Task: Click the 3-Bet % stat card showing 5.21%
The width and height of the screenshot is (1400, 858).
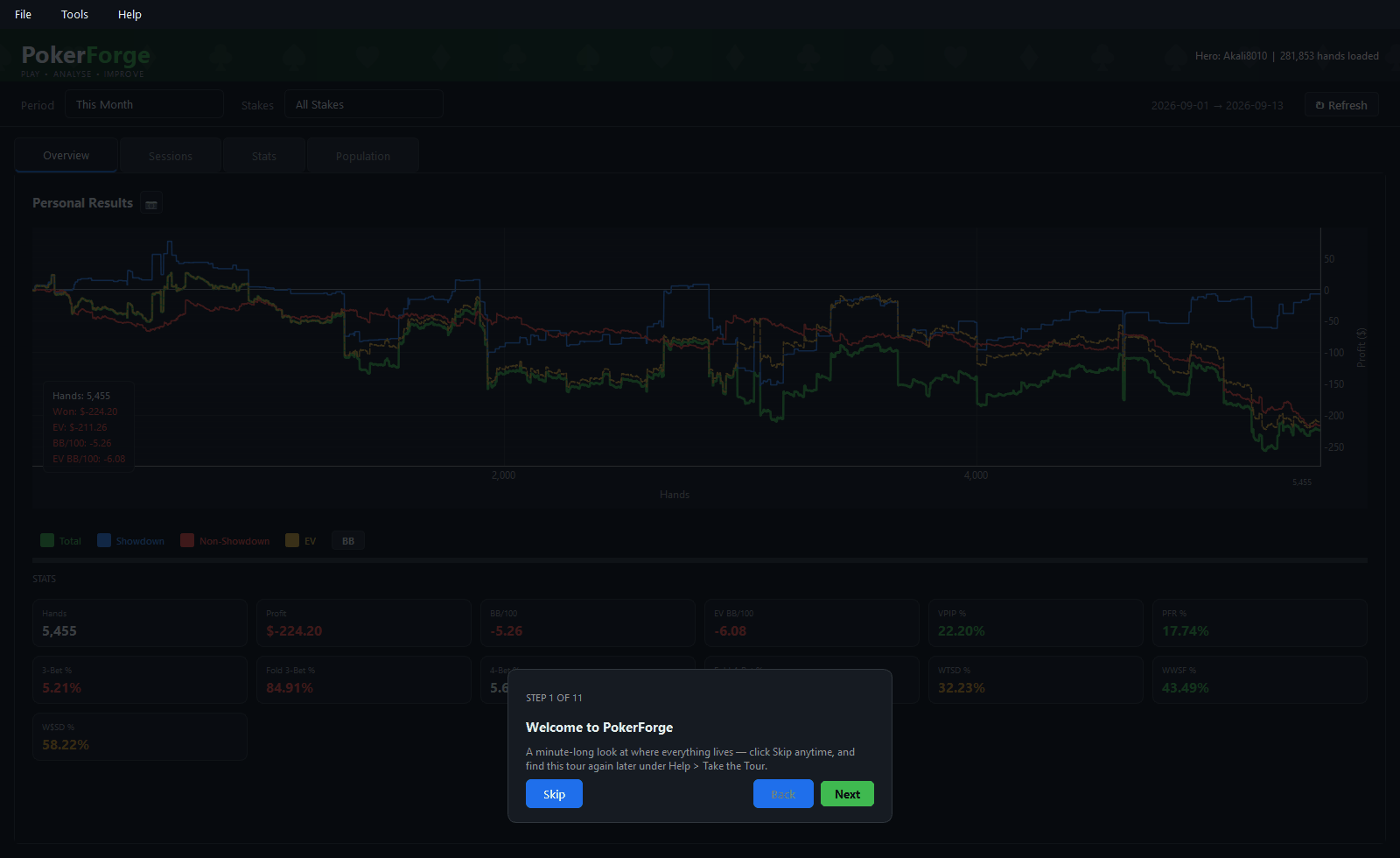Action: 140,679
